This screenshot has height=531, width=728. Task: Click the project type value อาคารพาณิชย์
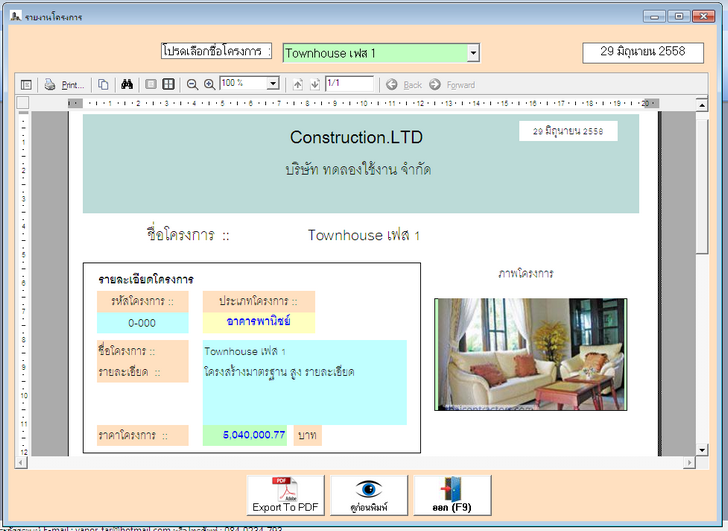(x=259, y=321)
